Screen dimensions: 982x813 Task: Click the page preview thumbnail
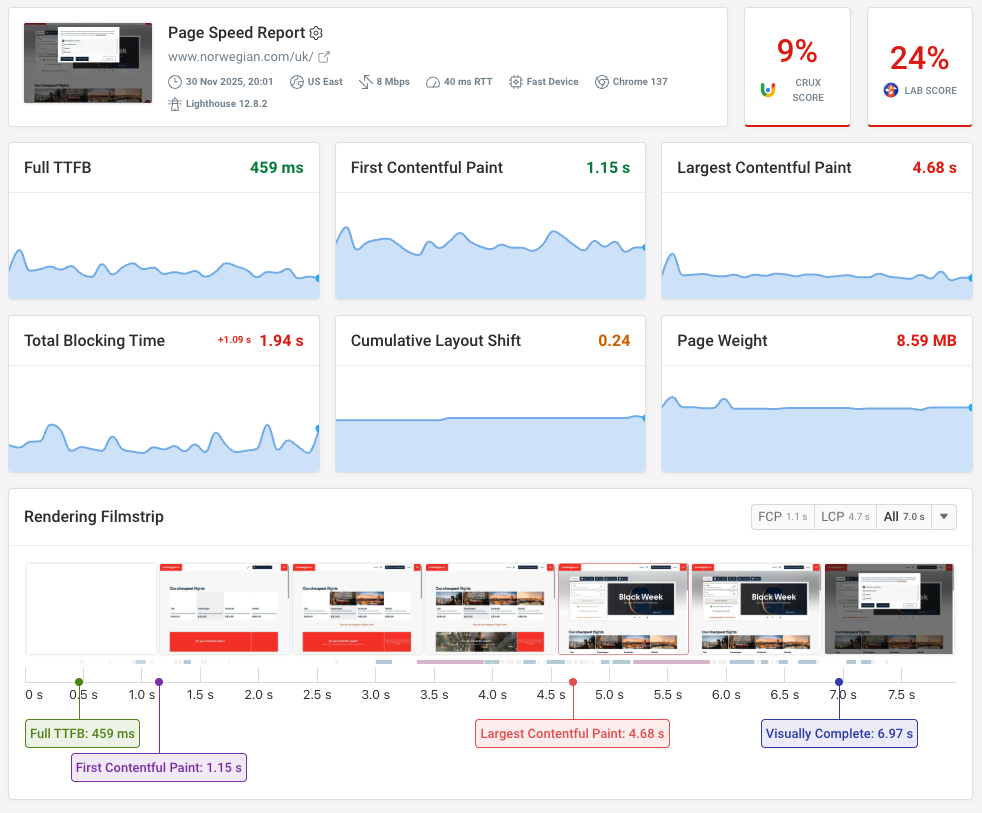(x=87, y=62)
